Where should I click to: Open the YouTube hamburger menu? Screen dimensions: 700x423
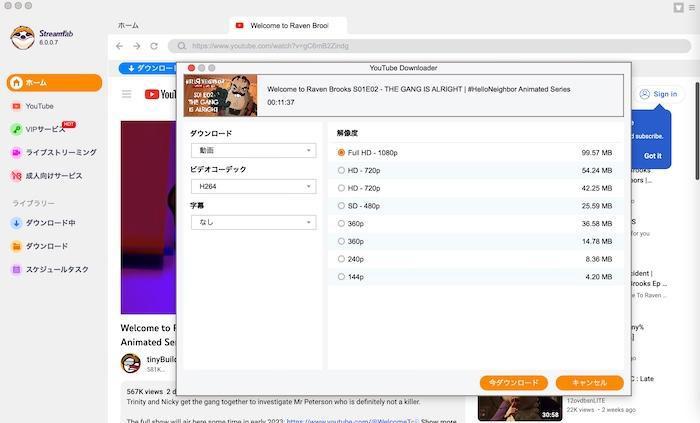(x=127, y=94)
